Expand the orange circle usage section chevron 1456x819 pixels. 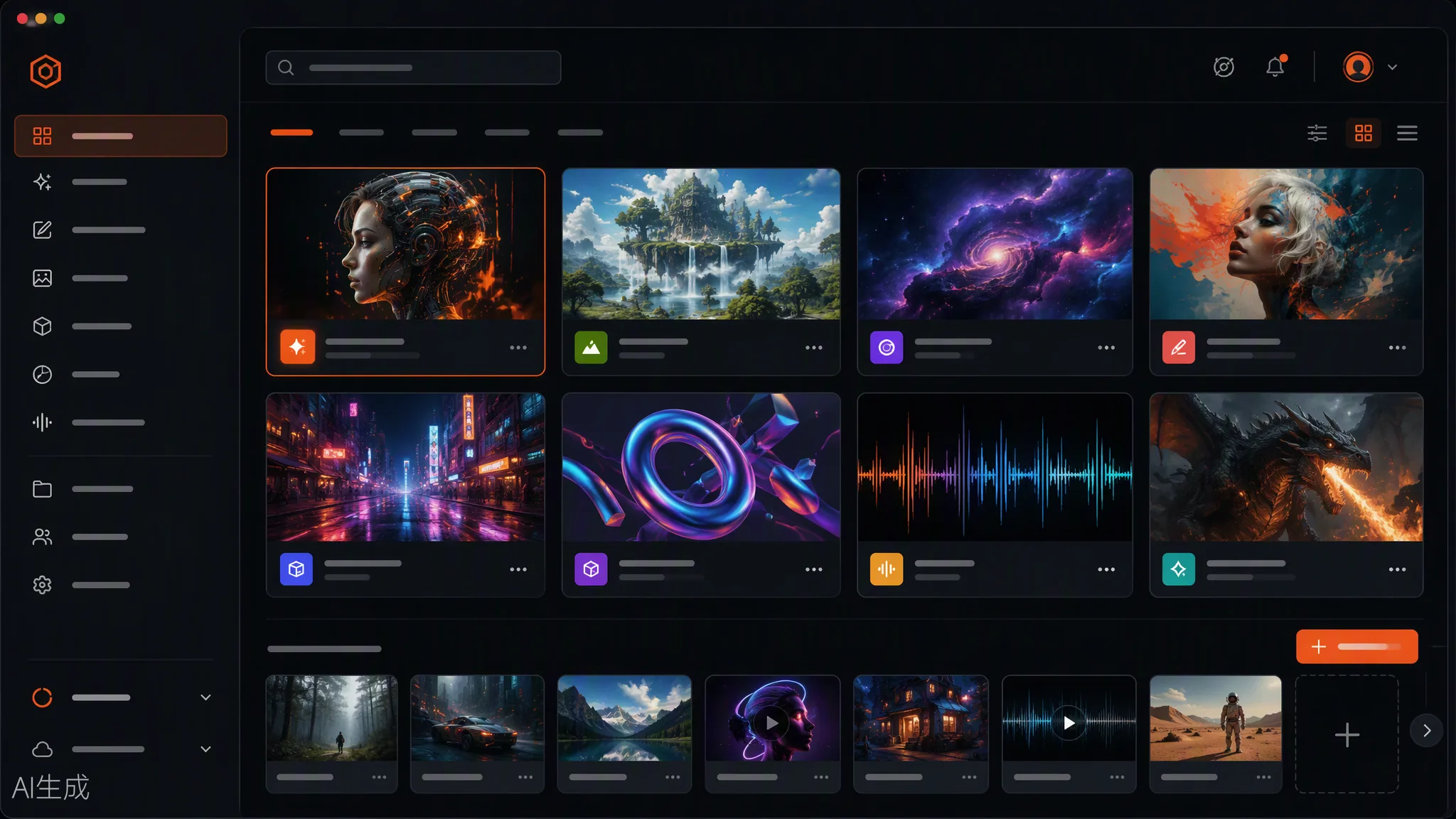(x=205, y=697)
